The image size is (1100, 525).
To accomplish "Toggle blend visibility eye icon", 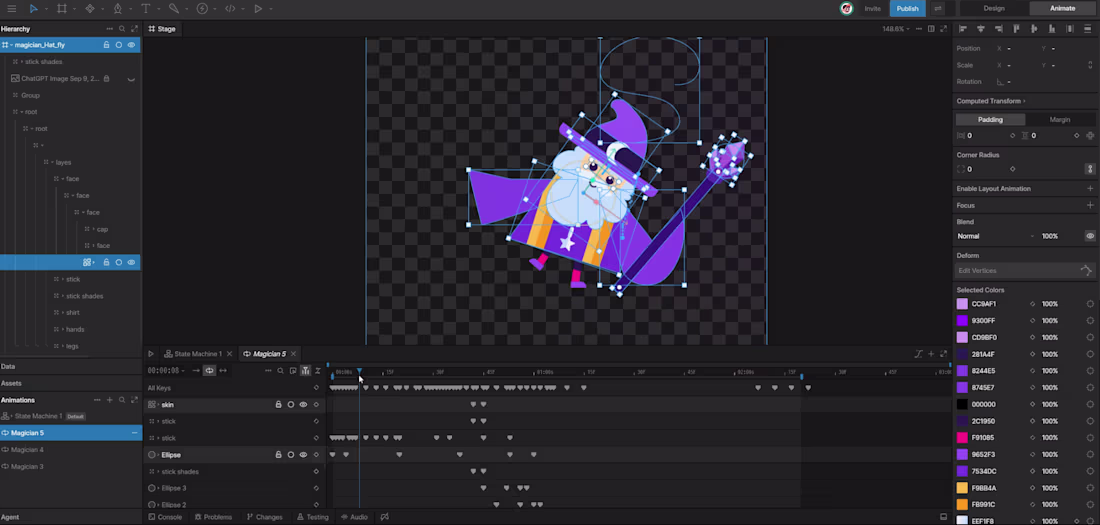I will pos(1090,237).
